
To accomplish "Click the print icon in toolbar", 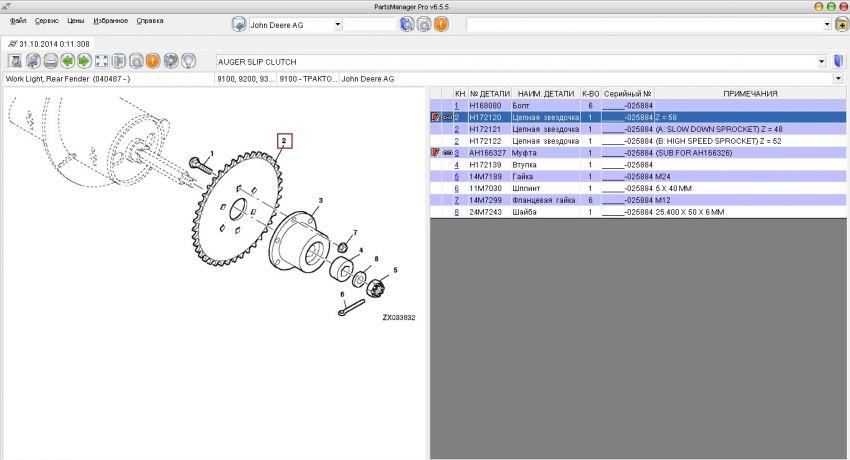I will point(50,61).
